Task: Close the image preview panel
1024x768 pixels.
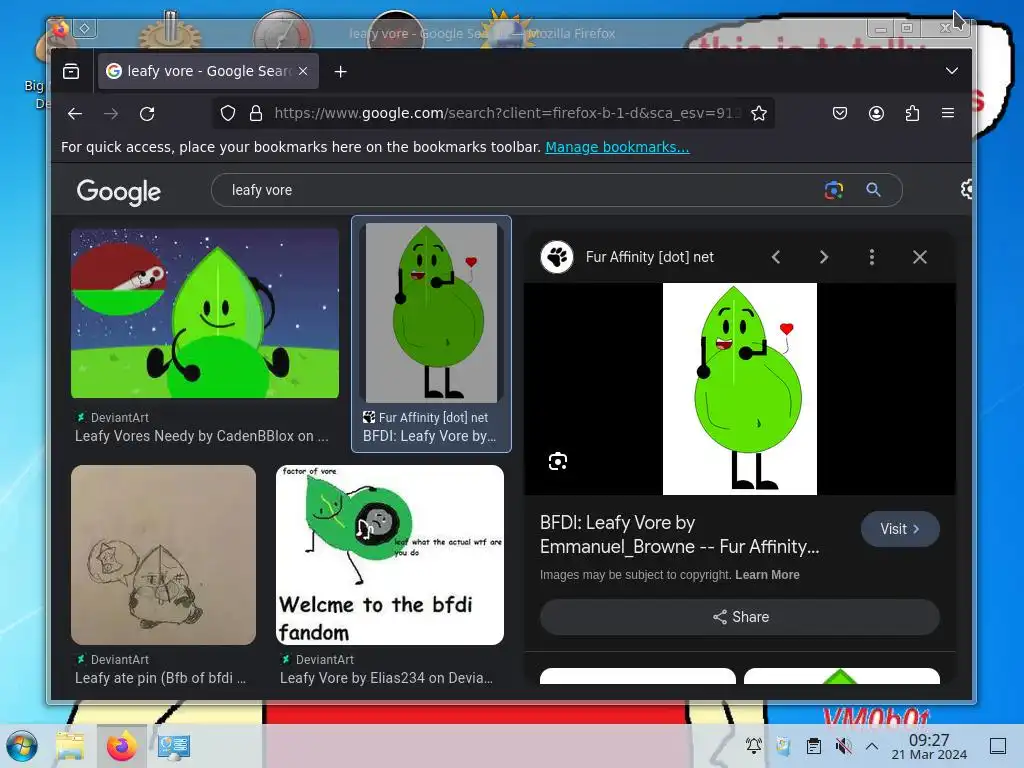Action: click(x=920, y=257)
